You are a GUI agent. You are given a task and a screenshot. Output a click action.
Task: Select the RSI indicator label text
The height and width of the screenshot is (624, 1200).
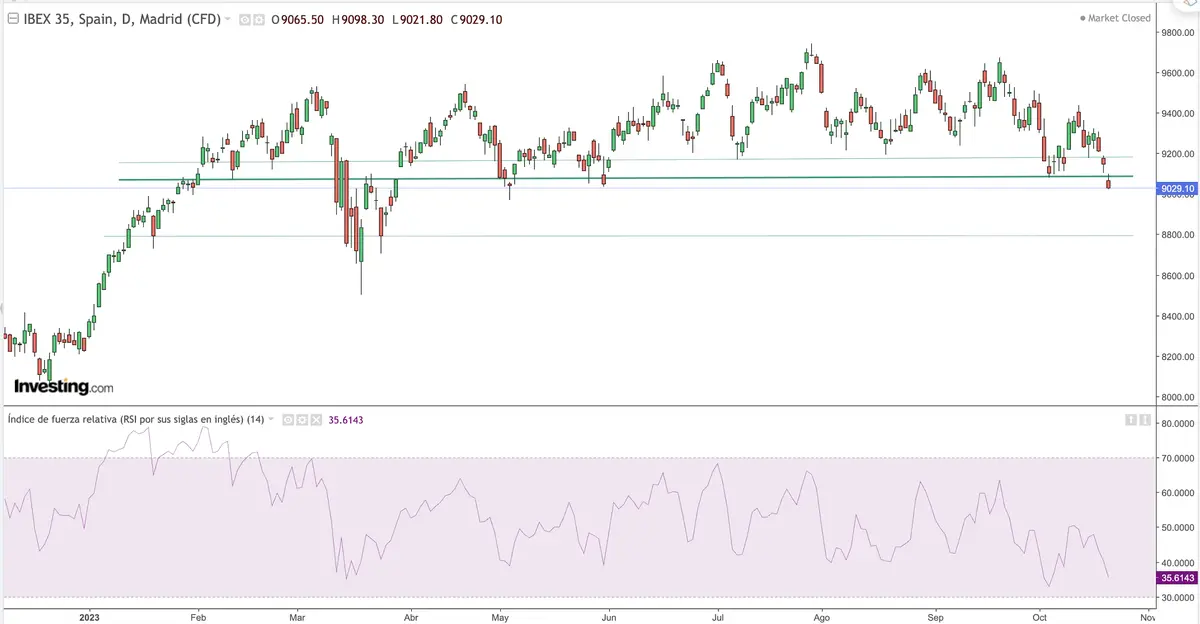pyautogui.click(x=130, y=420)
